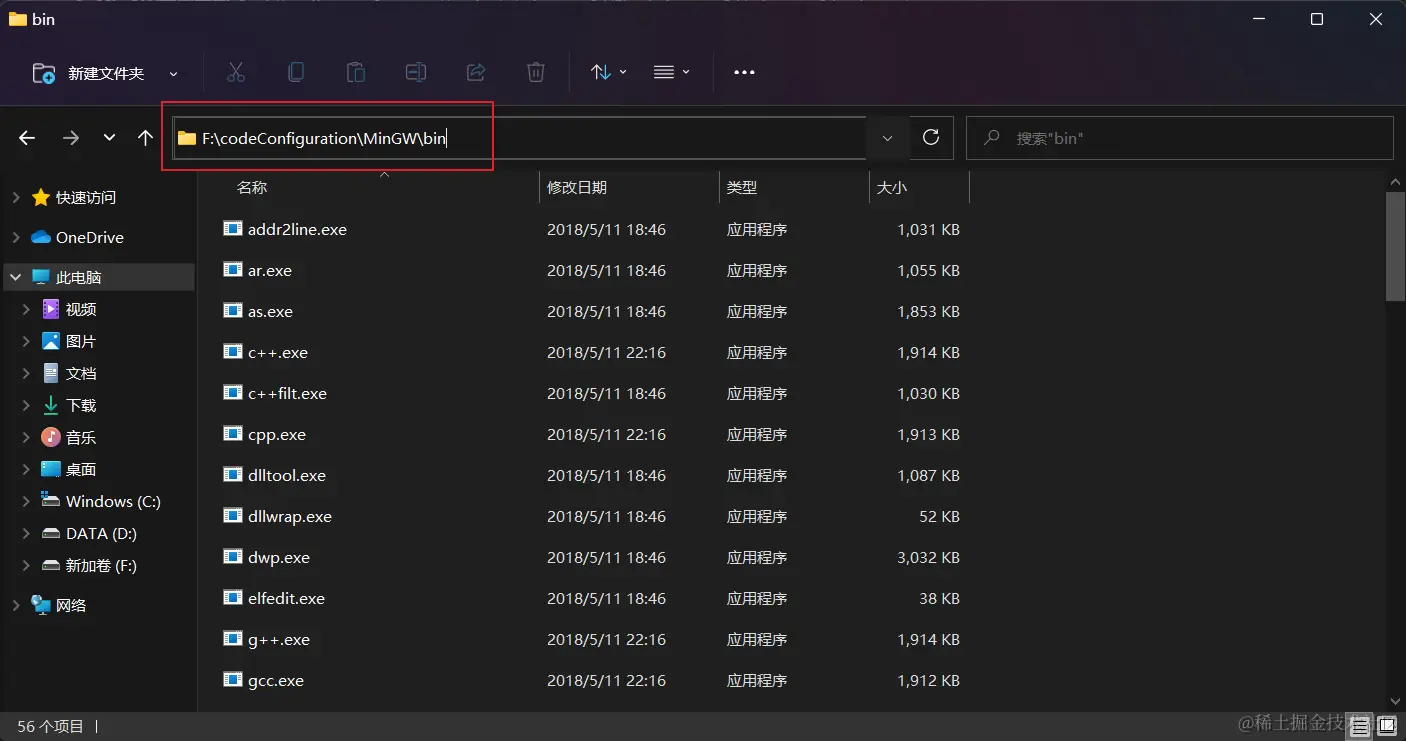Screen dimensions: 1406x741
Task: Click the Copy icon in toolbar
Action: [296, 72]
